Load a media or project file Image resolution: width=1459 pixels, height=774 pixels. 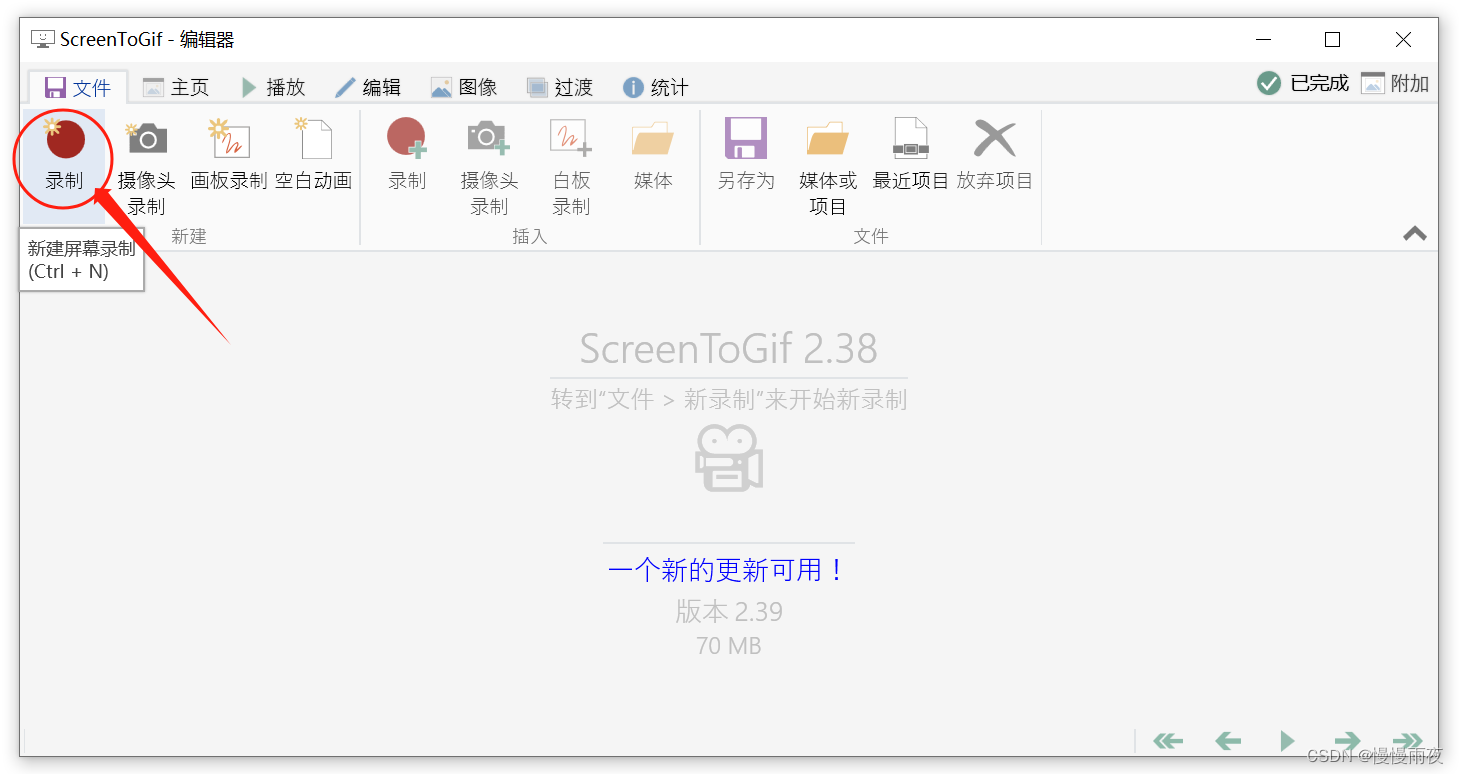828,158
